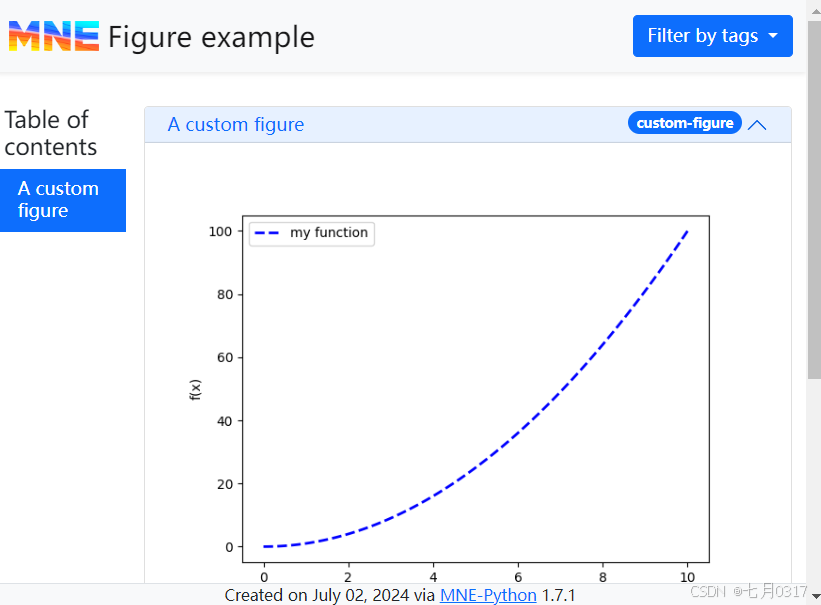Click the custom-figure tag badge
821x605 pixels.
685,124
